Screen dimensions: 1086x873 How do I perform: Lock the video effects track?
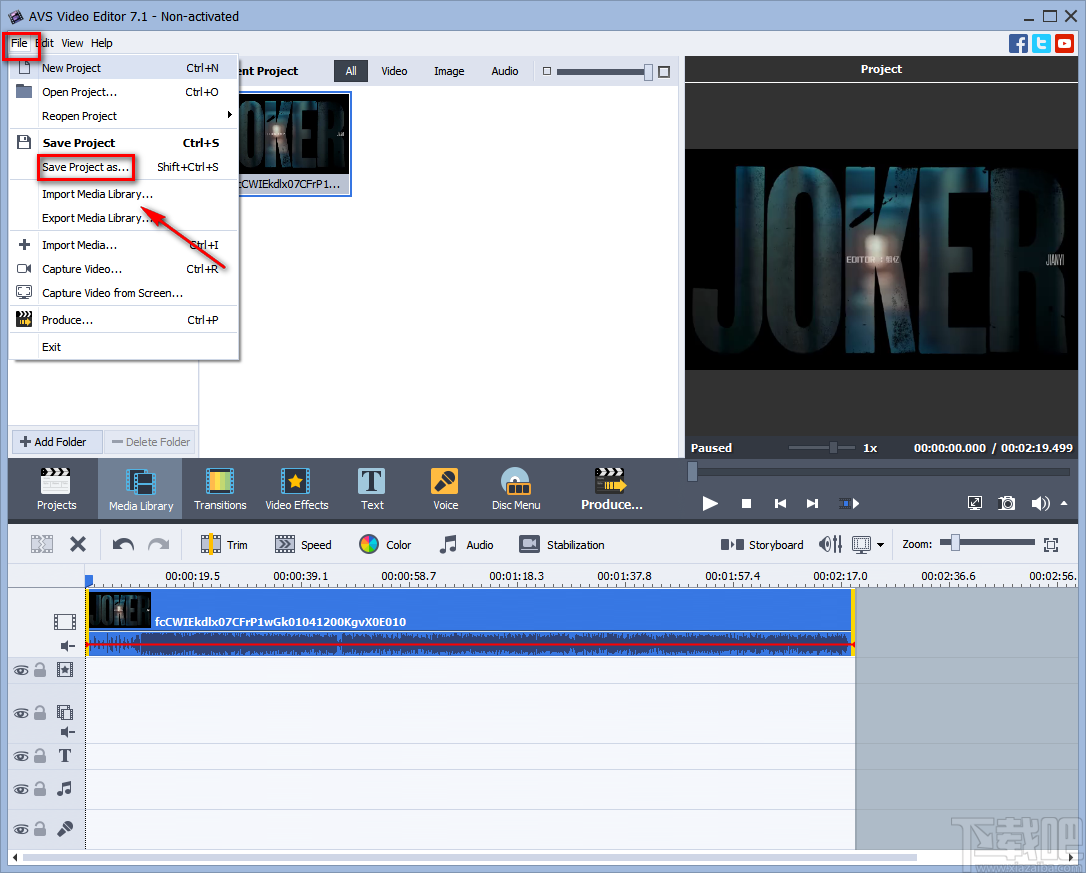[40, 669]
